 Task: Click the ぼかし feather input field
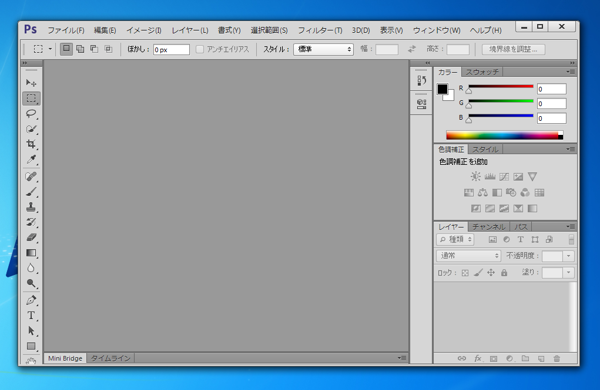click(x=171, y=50)
